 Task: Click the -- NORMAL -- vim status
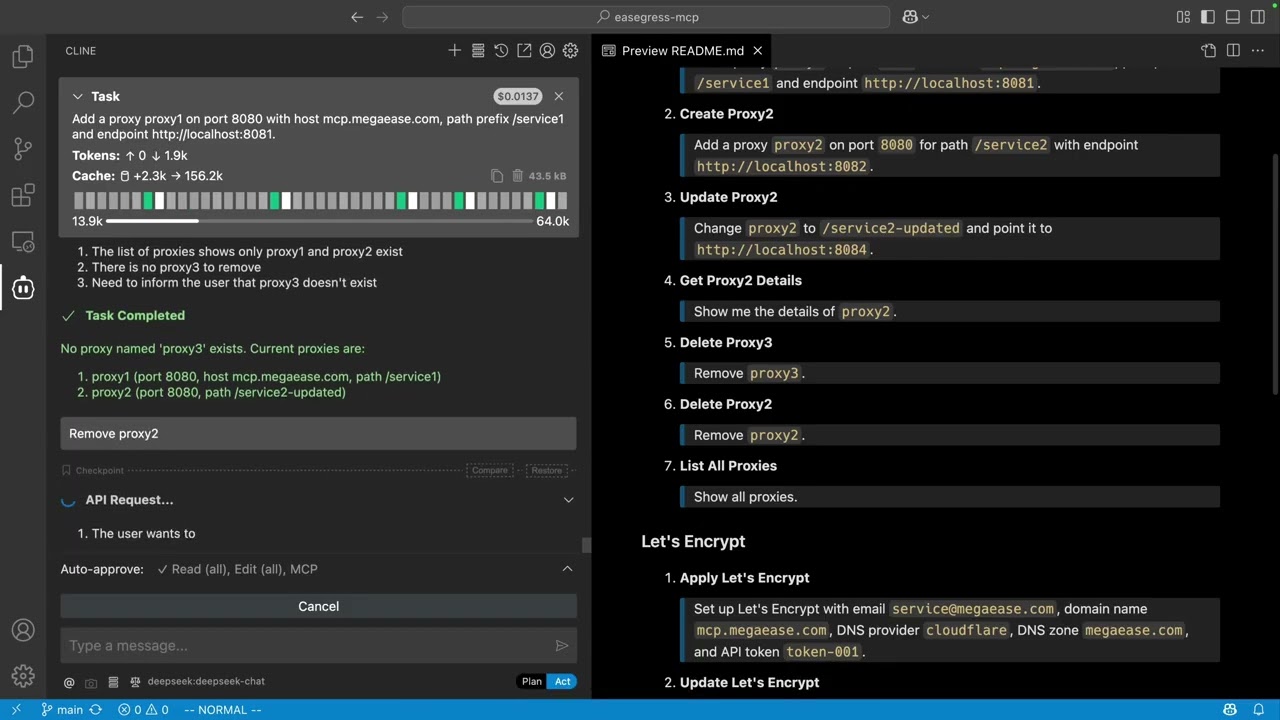coord(221,710)
